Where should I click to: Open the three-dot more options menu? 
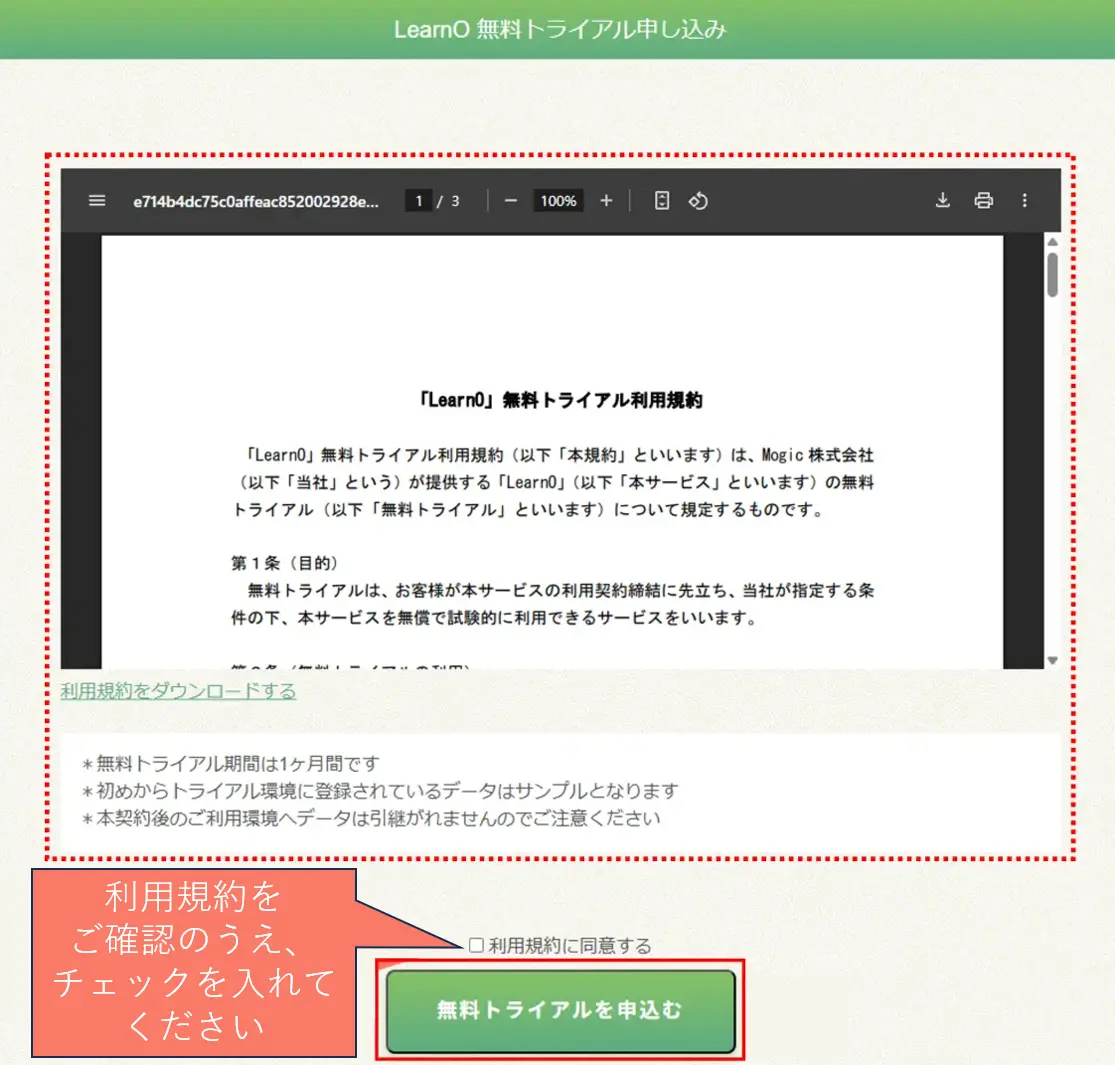click(x=1025, y=201)
